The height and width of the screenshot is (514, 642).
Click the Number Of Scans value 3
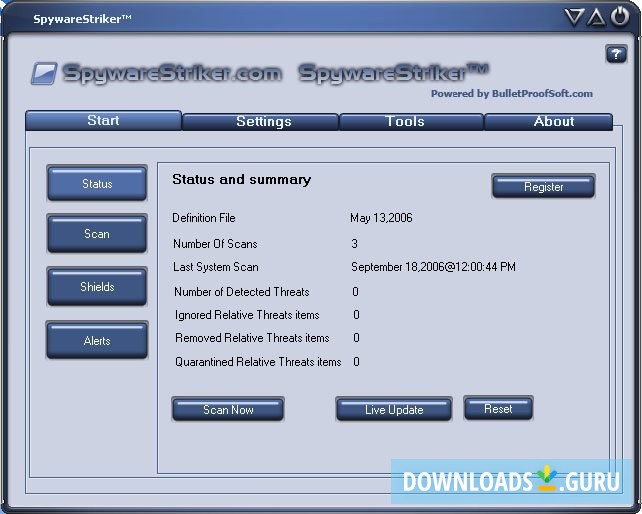coord(355,244)
